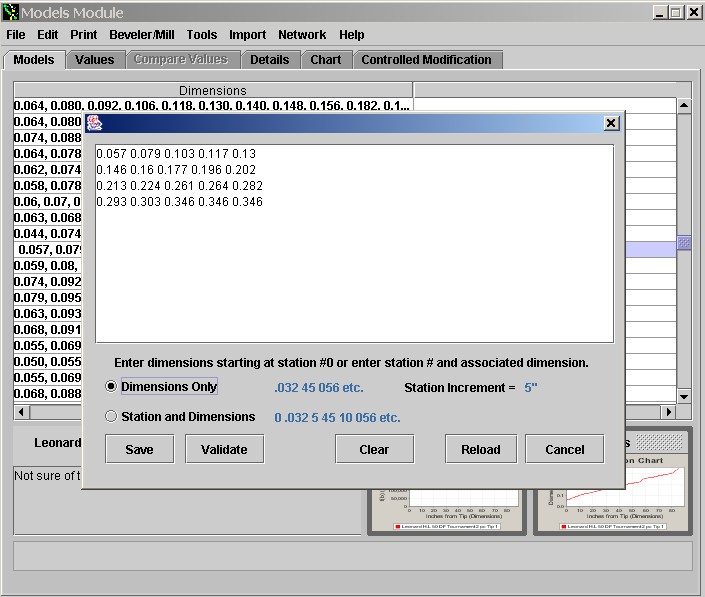Click the vertical scrollbar thumb of the table
The image size is (705, 597).
click(x=684, y=242)
